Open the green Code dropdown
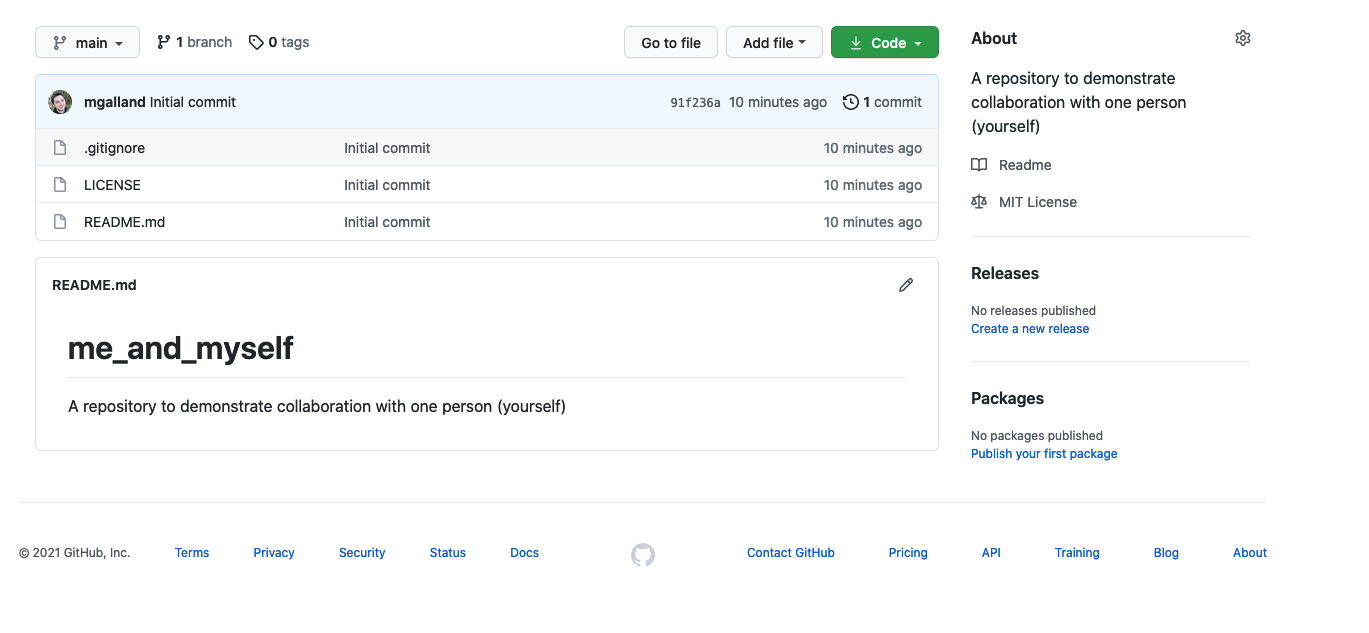 pyautogui.click(x=885, y=42)
